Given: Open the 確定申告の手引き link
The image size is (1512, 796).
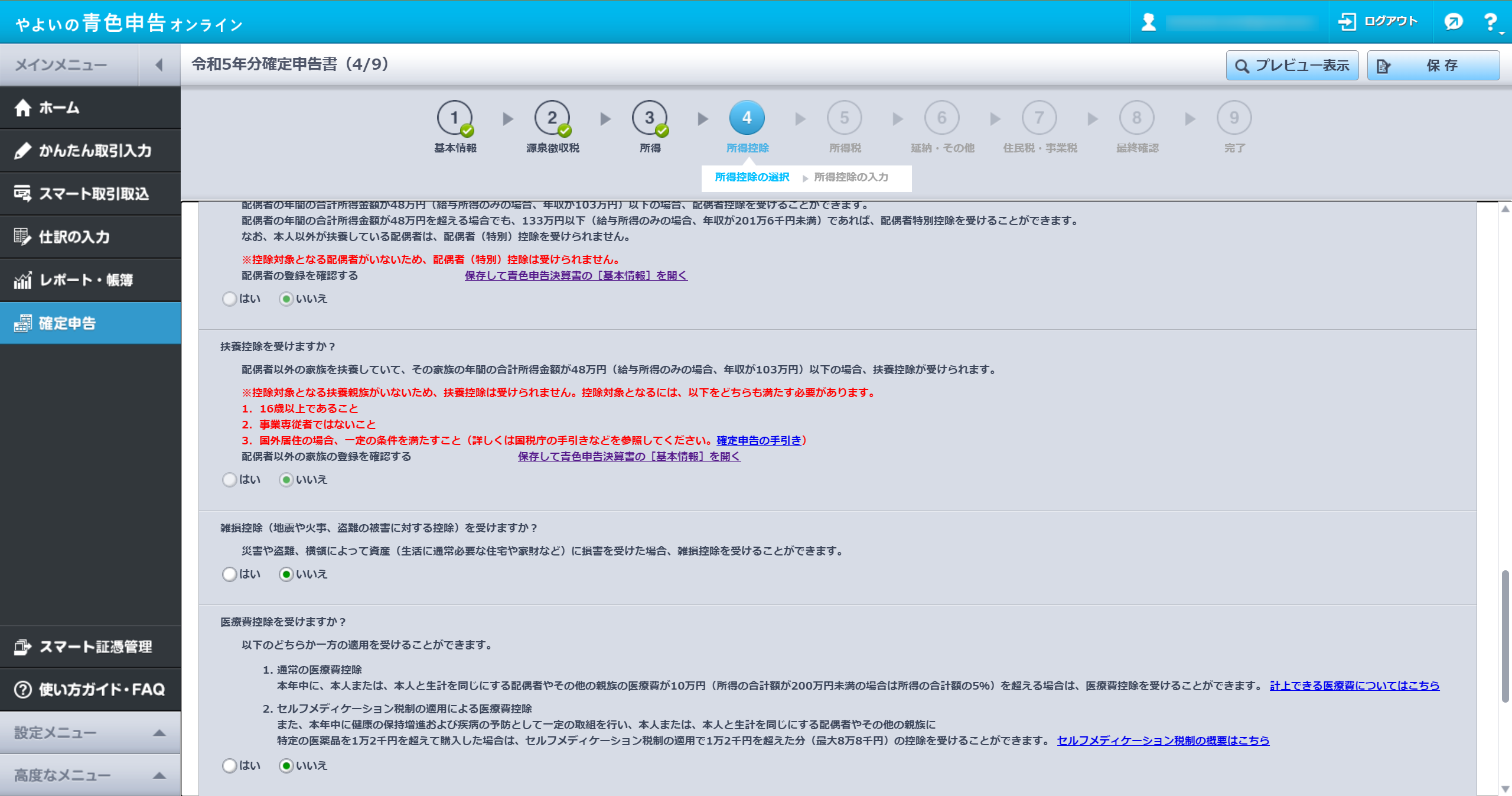Looking at the screenshot, I should coord(759,441).
